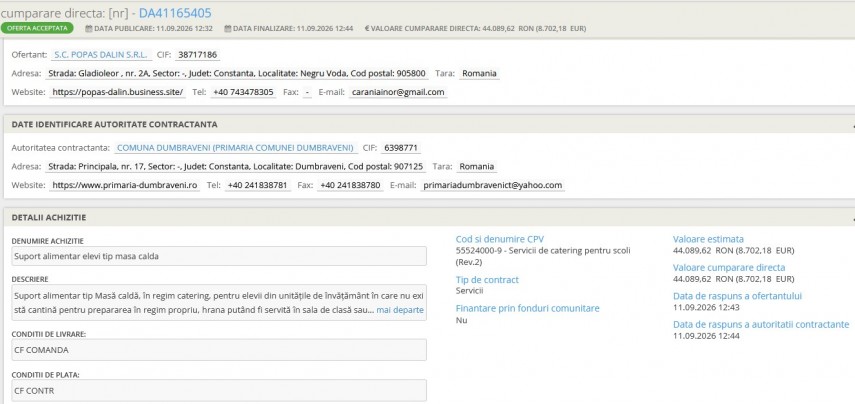
Task: Collapse the Date Identificare Autoritate Contractanta section
Action: point(852,125)
